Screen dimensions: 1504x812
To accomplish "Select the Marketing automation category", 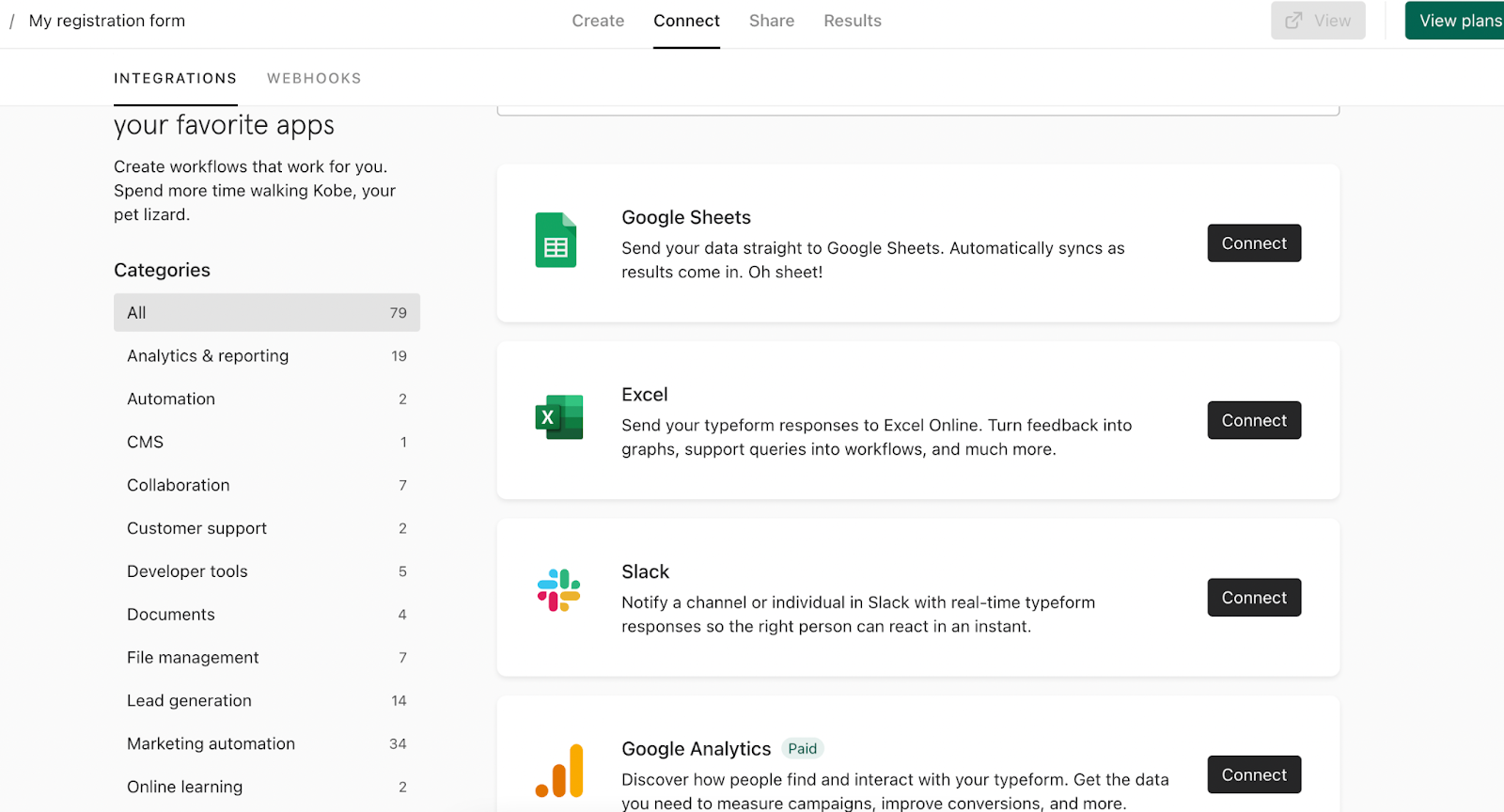I will coord(267,743).
